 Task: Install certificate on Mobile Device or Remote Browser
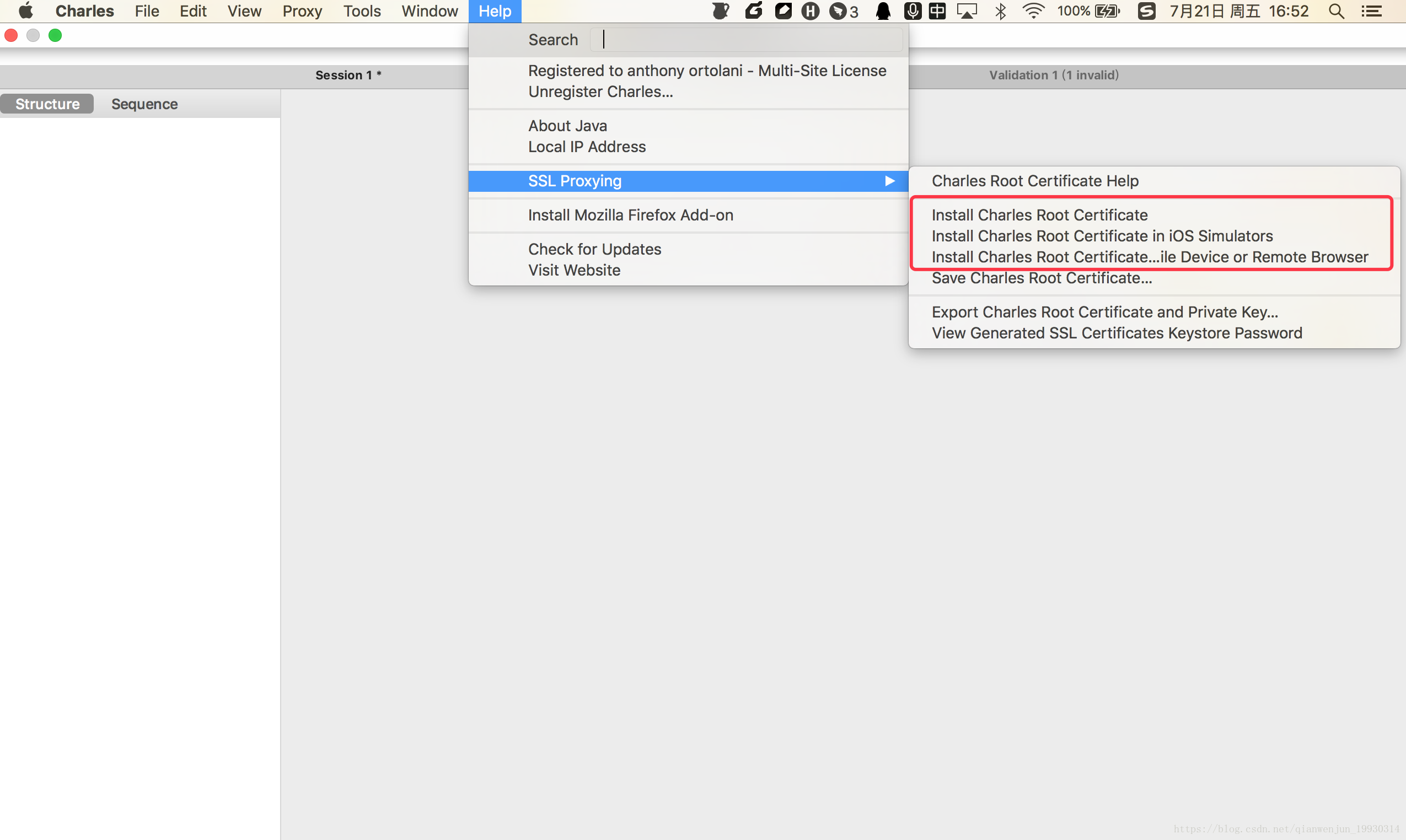[1155, 257]
